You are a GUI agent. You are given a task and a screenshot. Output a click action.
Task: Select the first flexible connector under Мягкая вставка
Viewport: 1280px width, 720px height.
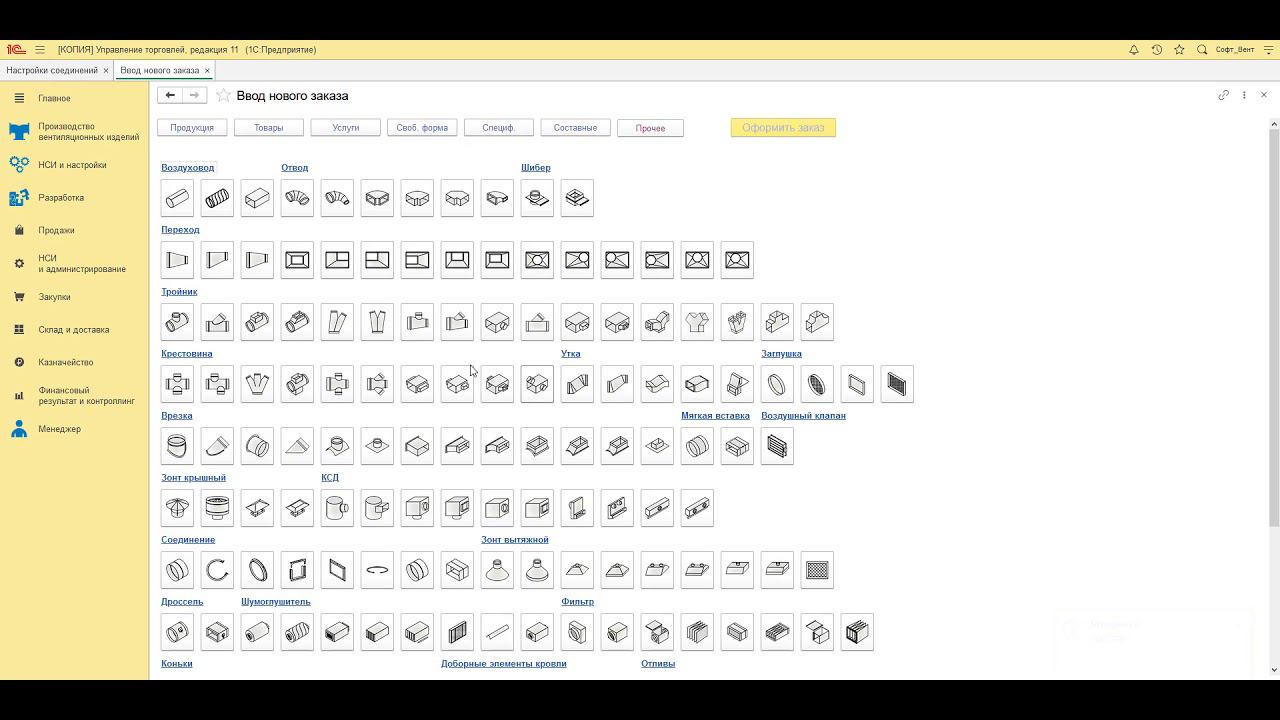(x=697, y=446)
